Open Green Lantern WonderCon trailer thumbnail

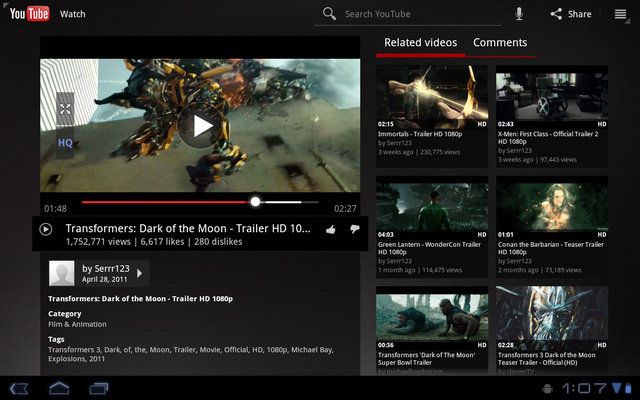pos(432,208)
